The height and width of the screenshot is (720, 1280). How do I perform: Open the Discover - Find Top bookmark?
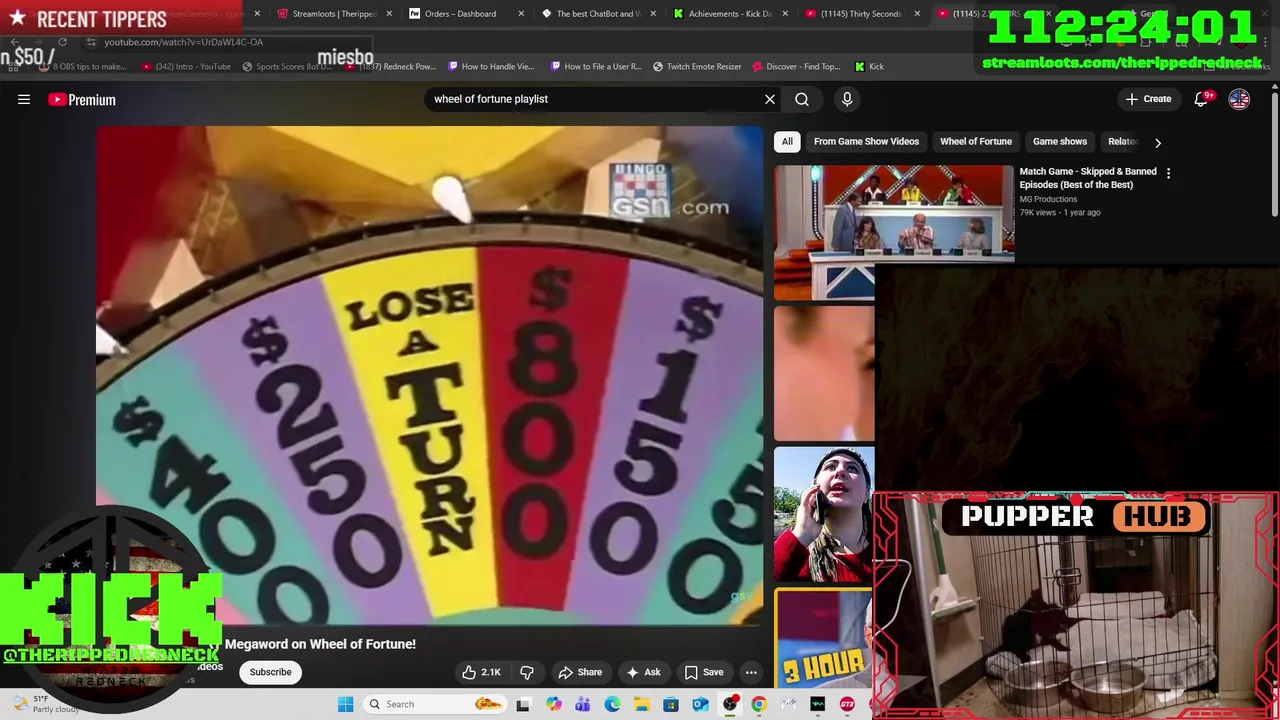pyautogui.click(x=796, y=66)
